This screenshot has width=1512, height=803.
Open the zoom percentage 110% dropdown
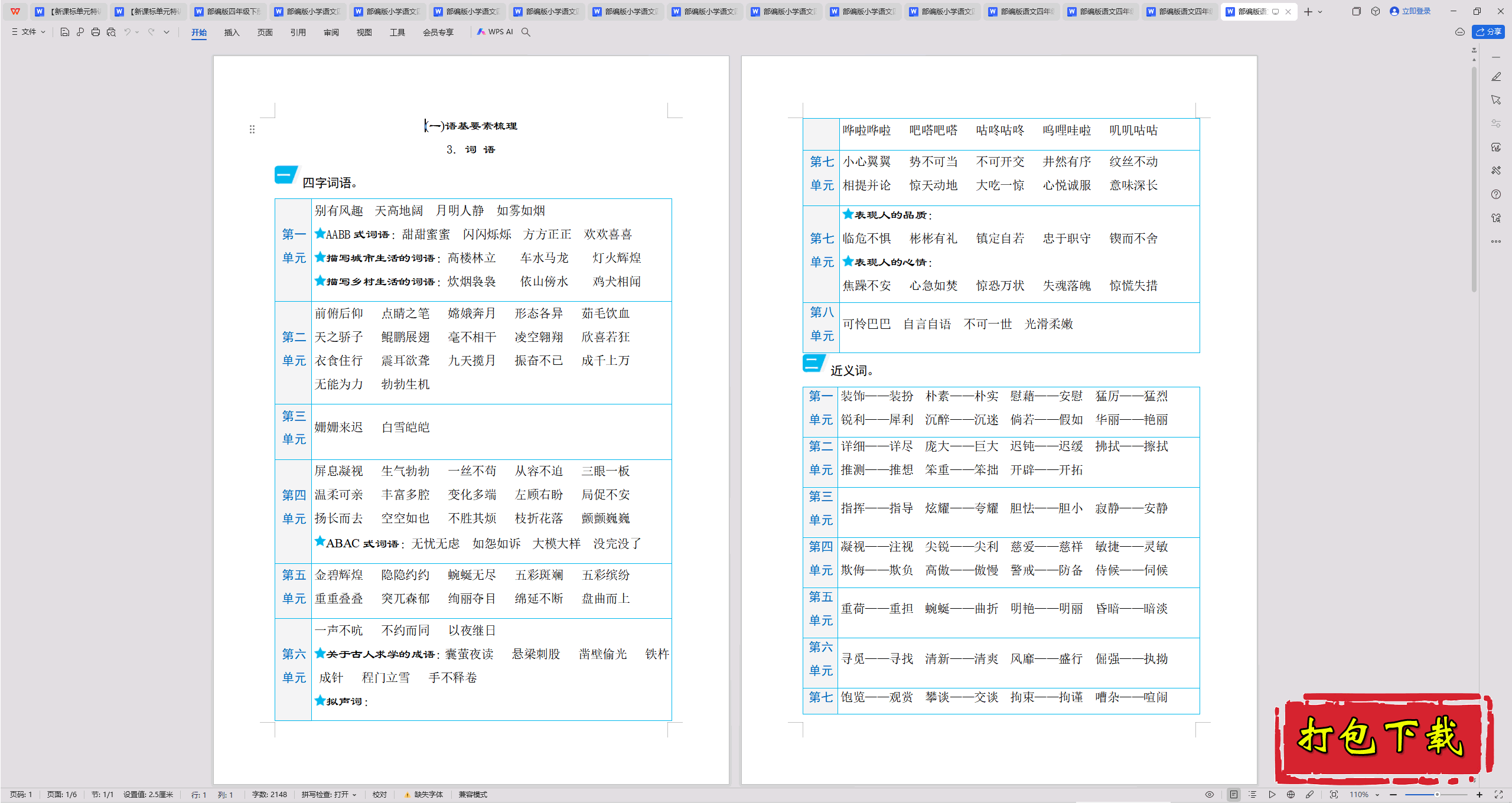point(1364,795)
